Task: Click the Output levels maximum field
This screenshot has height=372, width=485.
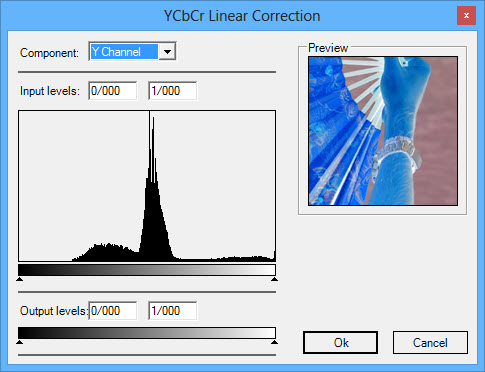Action: click(x=173, y=311)
